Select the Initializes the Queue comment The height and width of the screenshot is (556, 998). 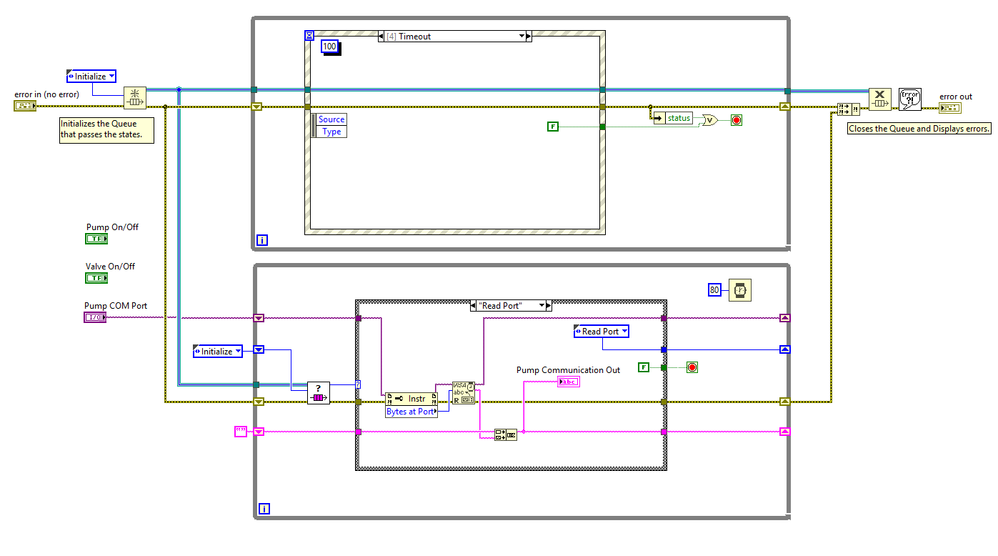coord(106,130)
